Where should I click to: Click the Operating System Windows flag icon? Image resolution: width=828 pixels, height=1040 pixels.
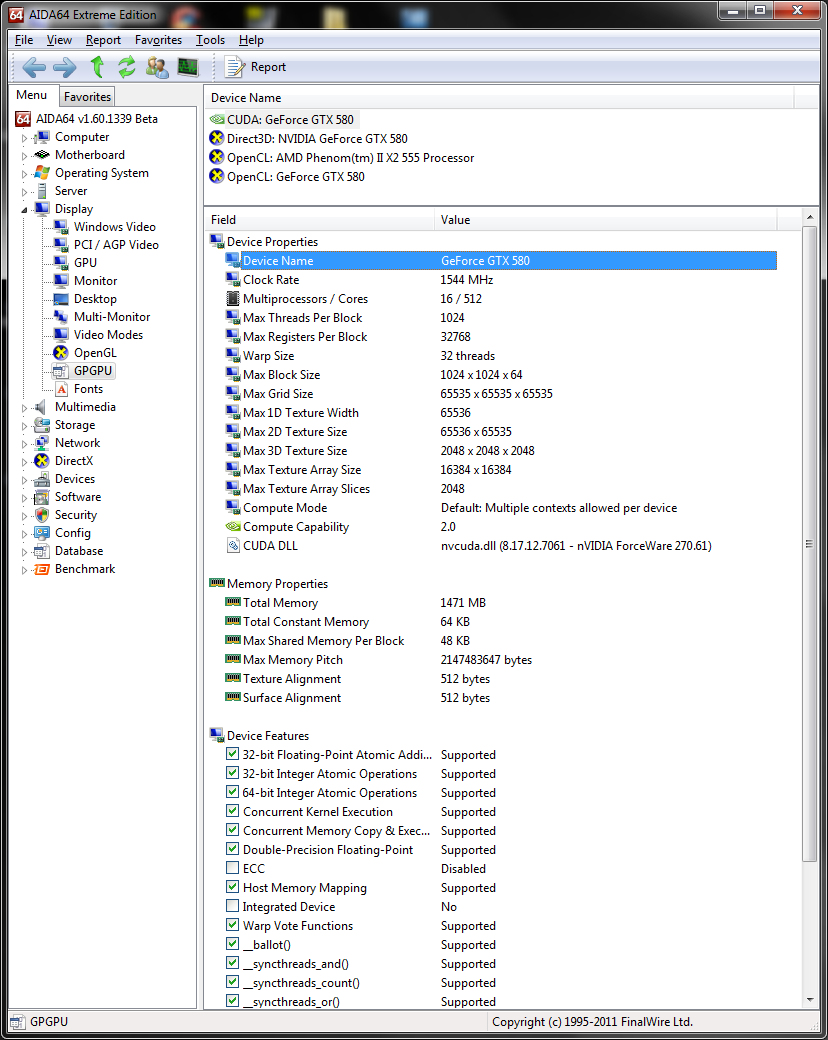pyautogui.click(x=42, y=172)
